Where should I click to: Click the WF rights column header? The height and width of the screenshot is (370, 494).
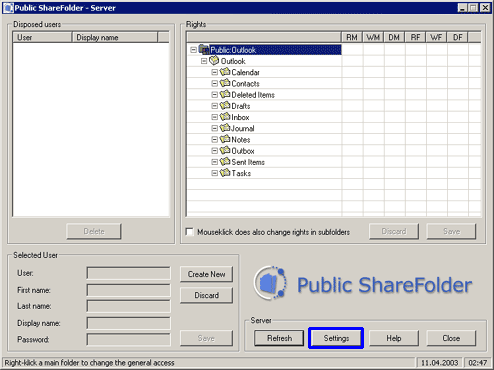(436, 37)
